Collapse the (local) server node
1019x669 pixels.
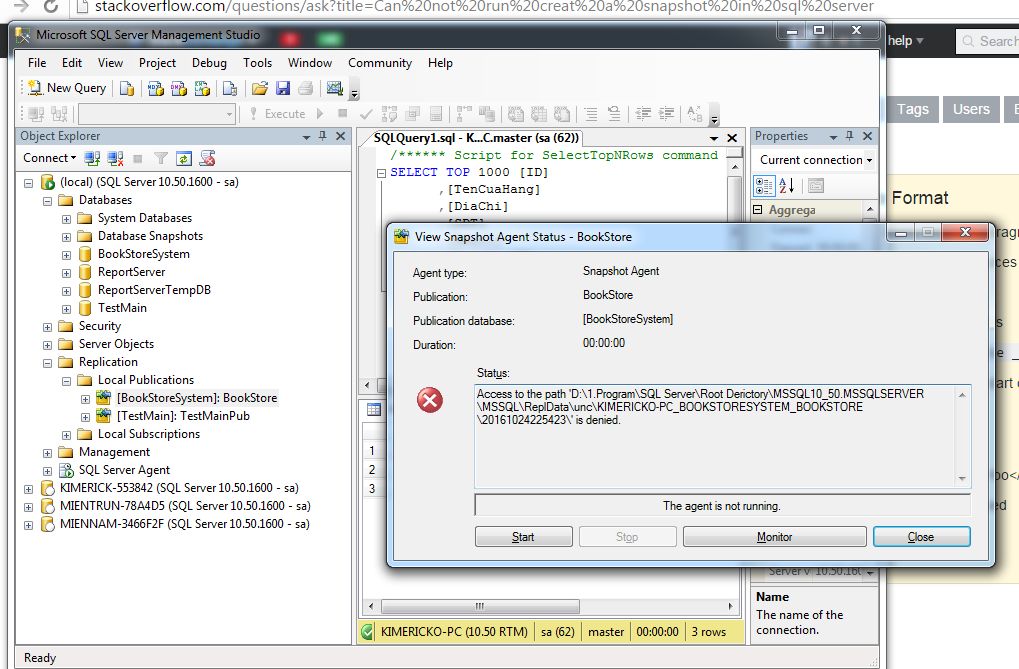click(29, 183)
